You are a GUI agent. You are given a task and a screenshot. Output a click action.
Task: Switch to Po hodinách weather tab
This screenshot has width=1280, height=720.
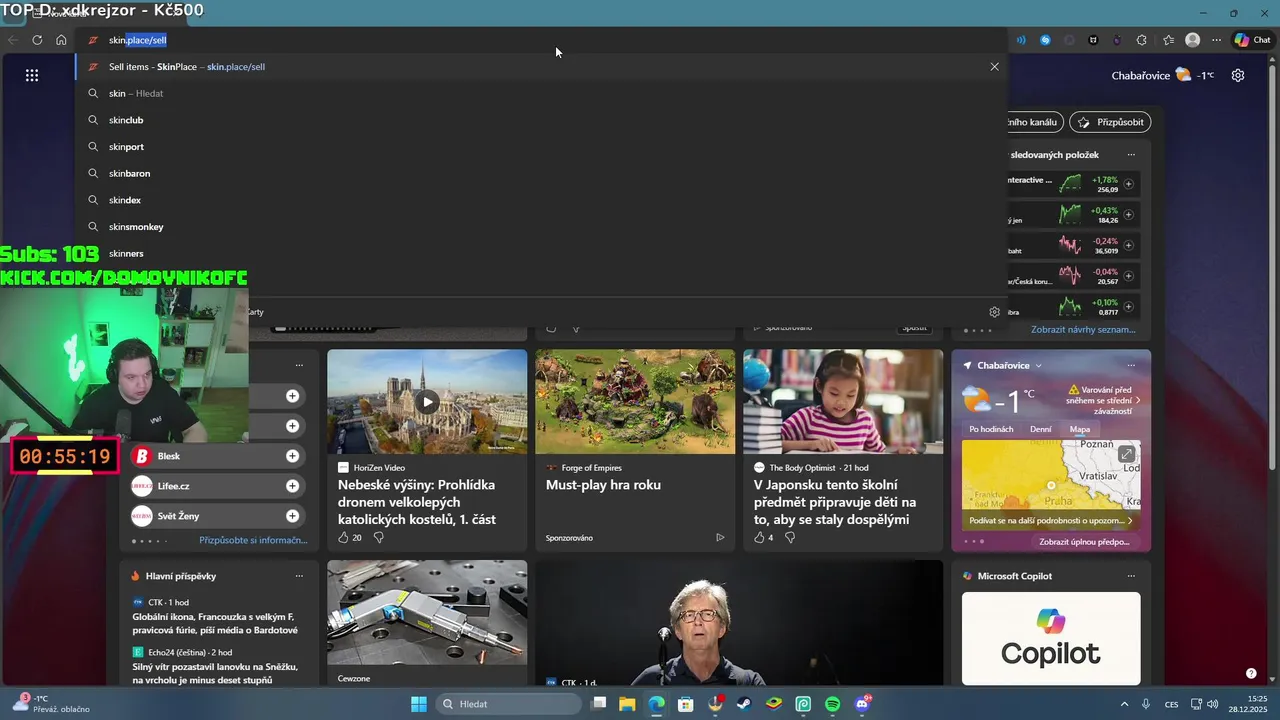991,429
